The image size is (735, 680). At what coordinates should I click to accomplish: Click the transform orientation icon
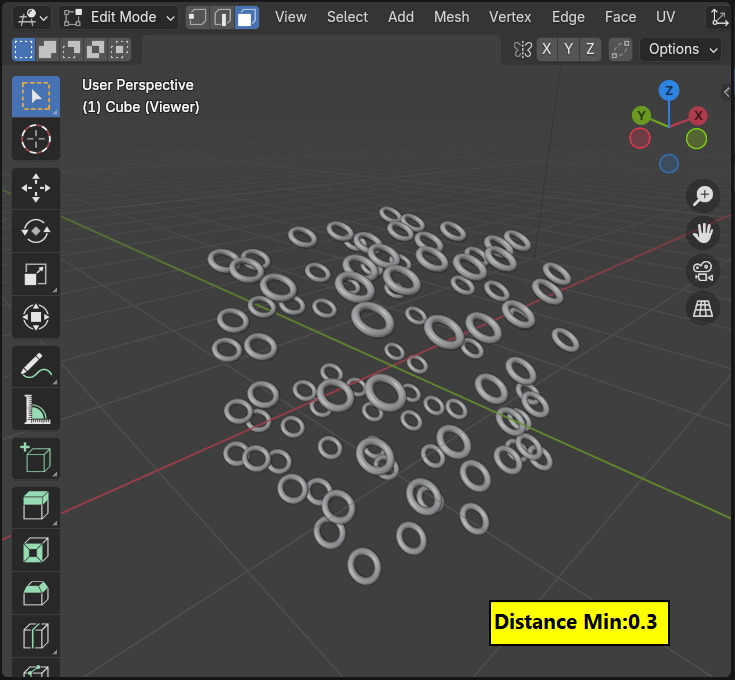click(719, 18)
